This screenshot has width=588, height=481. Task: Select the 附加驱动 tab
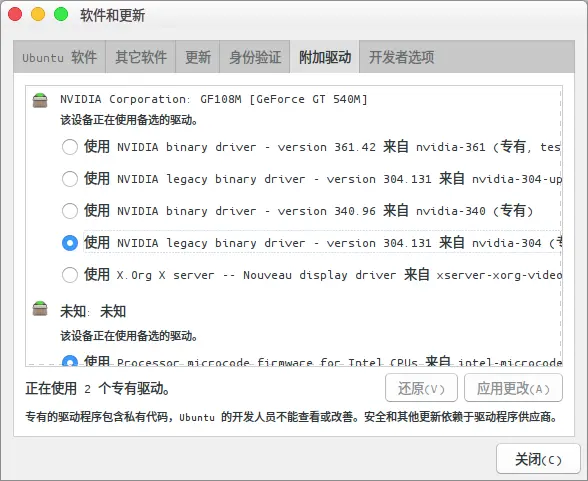tap(325, 57)
